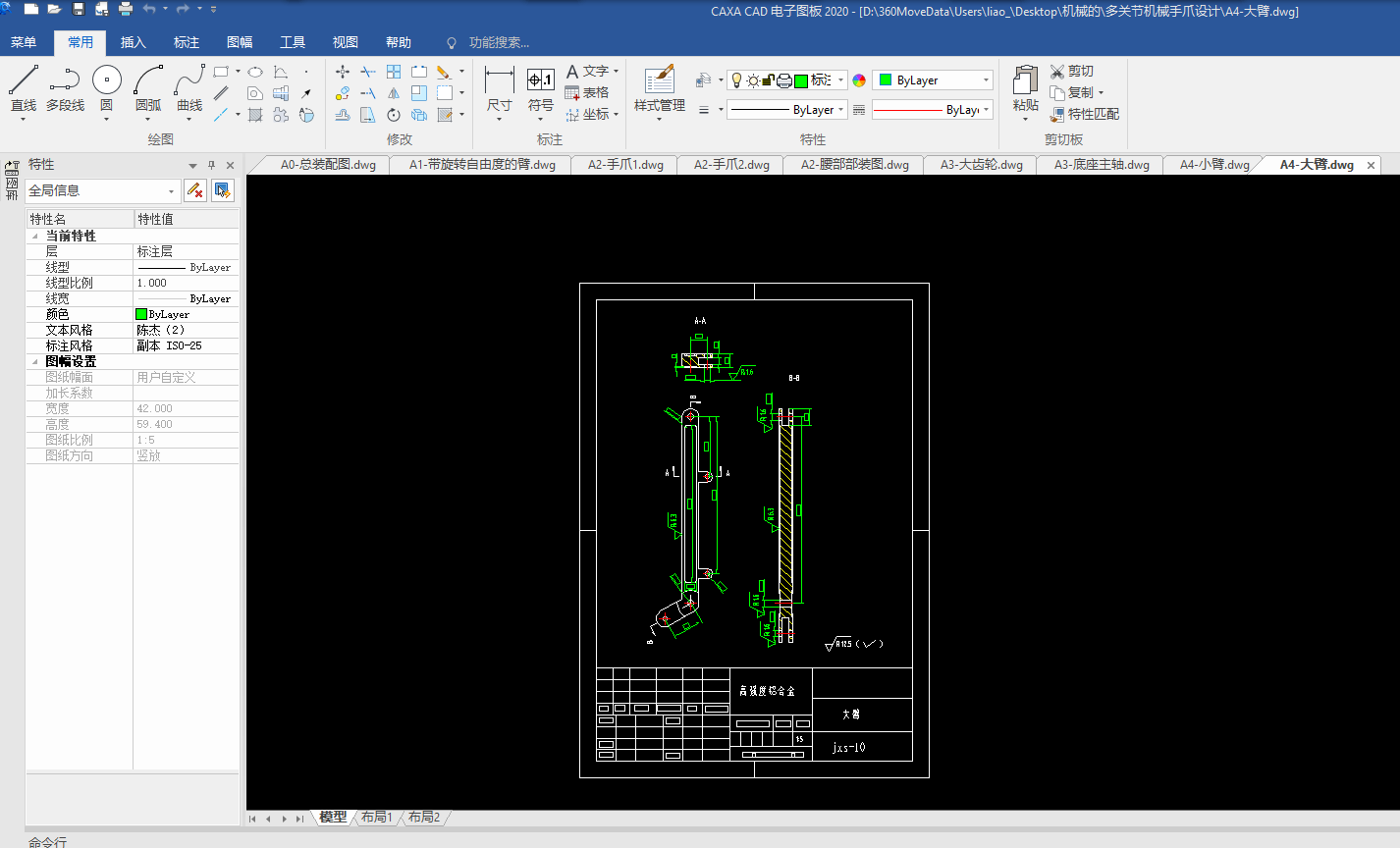Toggle layer freeze sun icon

point(753,80)
